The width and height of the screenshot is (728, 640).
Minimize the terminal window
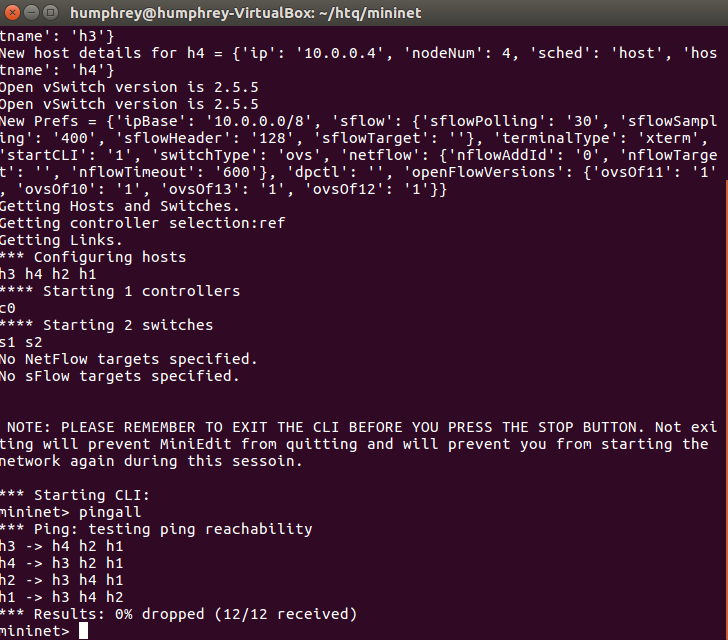pos(31,13)
